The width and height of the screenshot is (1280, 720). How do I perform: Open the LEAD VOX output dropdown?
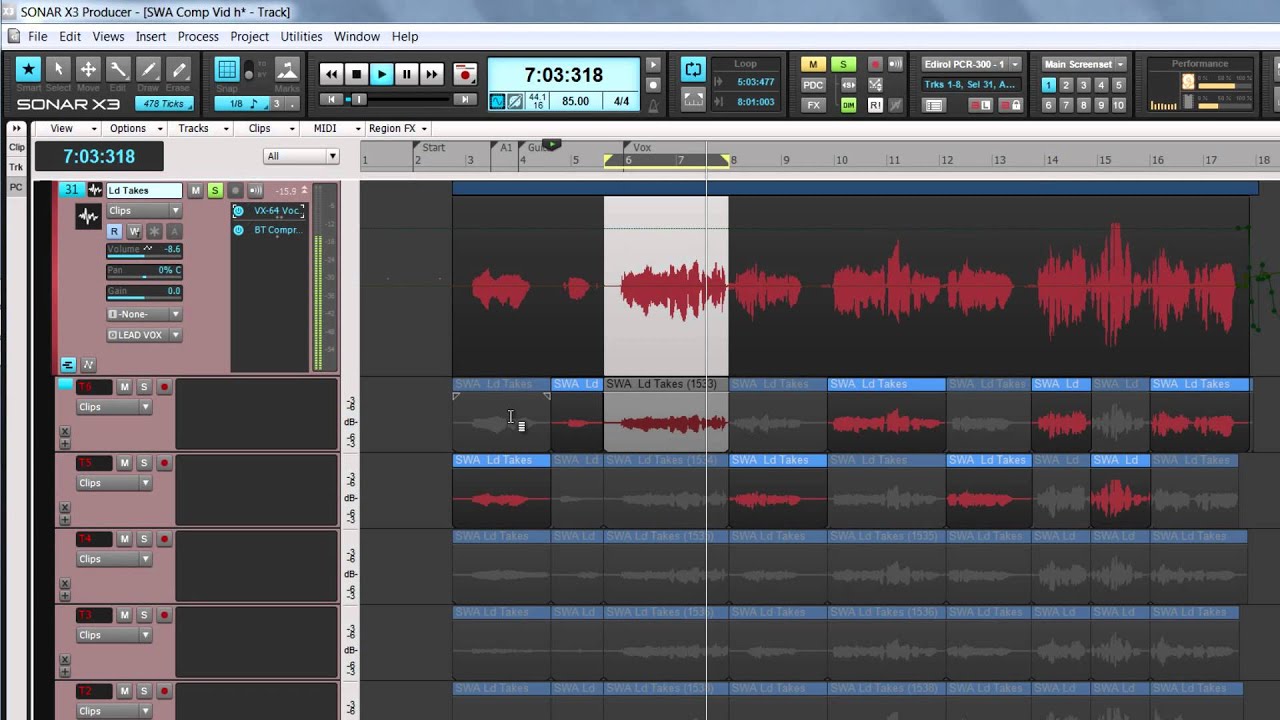[144, 335]
